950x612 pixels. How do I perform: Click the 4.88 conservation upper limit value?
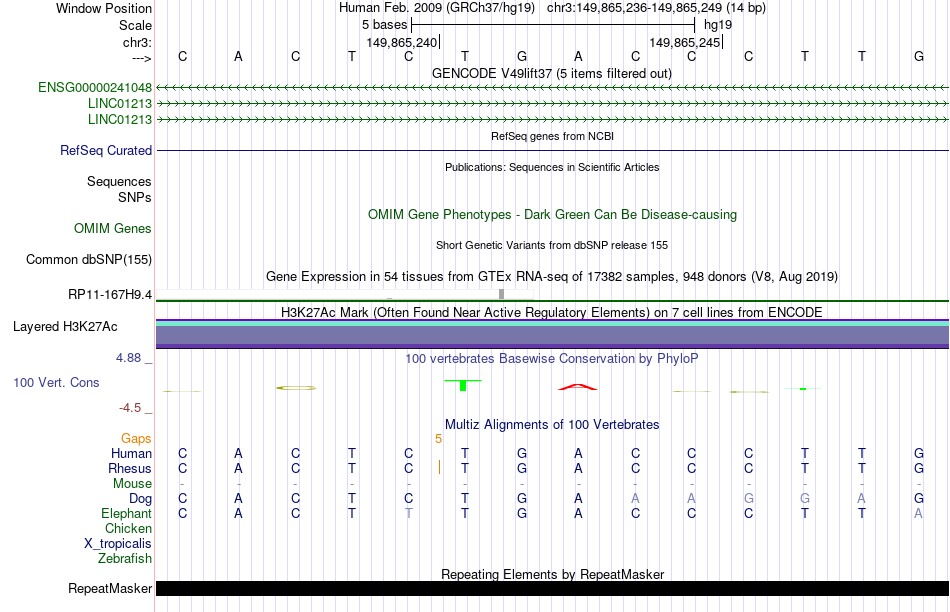(128, 358)
